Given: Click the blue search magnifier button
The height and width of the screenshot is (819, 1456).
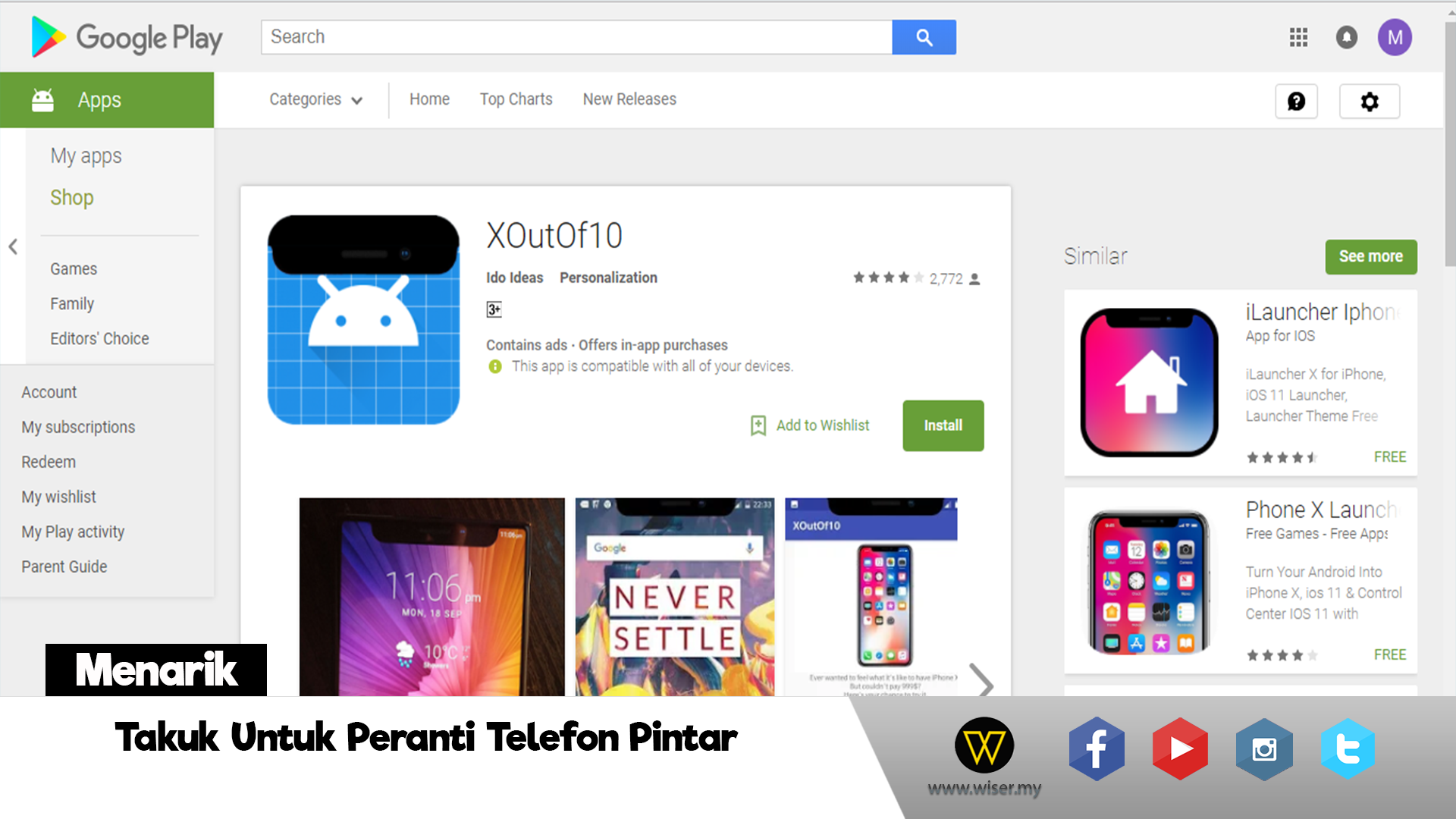Looking at the screenshot, I should point(924,37).
